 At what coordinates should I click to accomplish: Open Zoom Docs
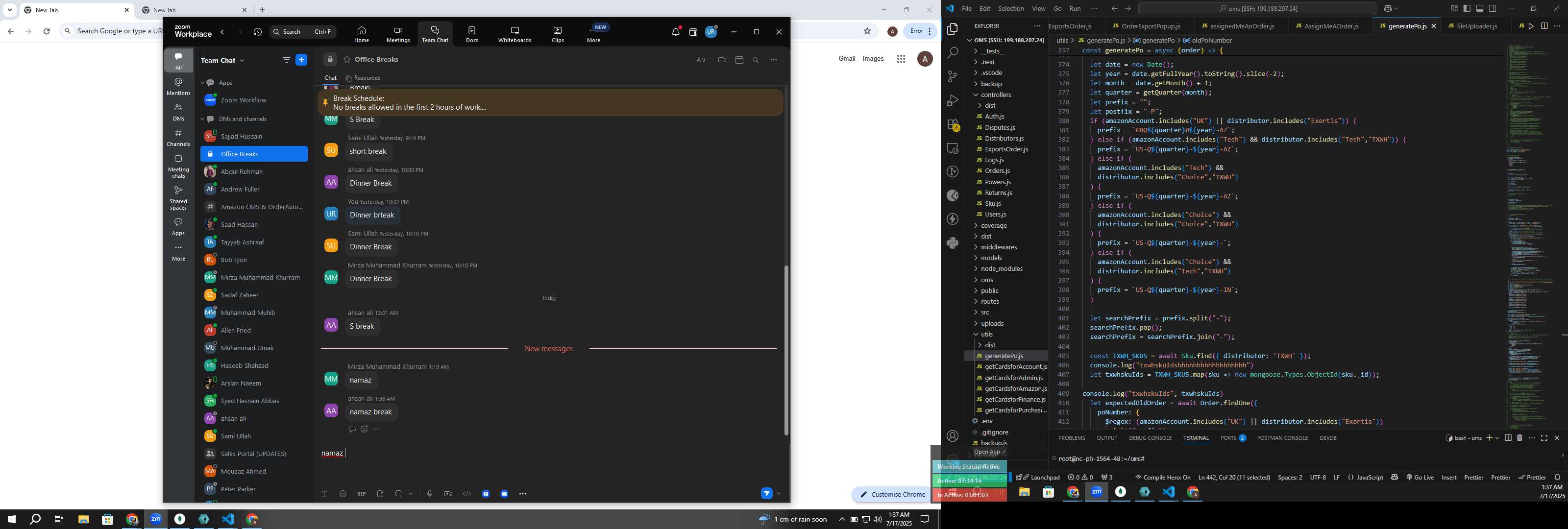[x=472, y=35]
